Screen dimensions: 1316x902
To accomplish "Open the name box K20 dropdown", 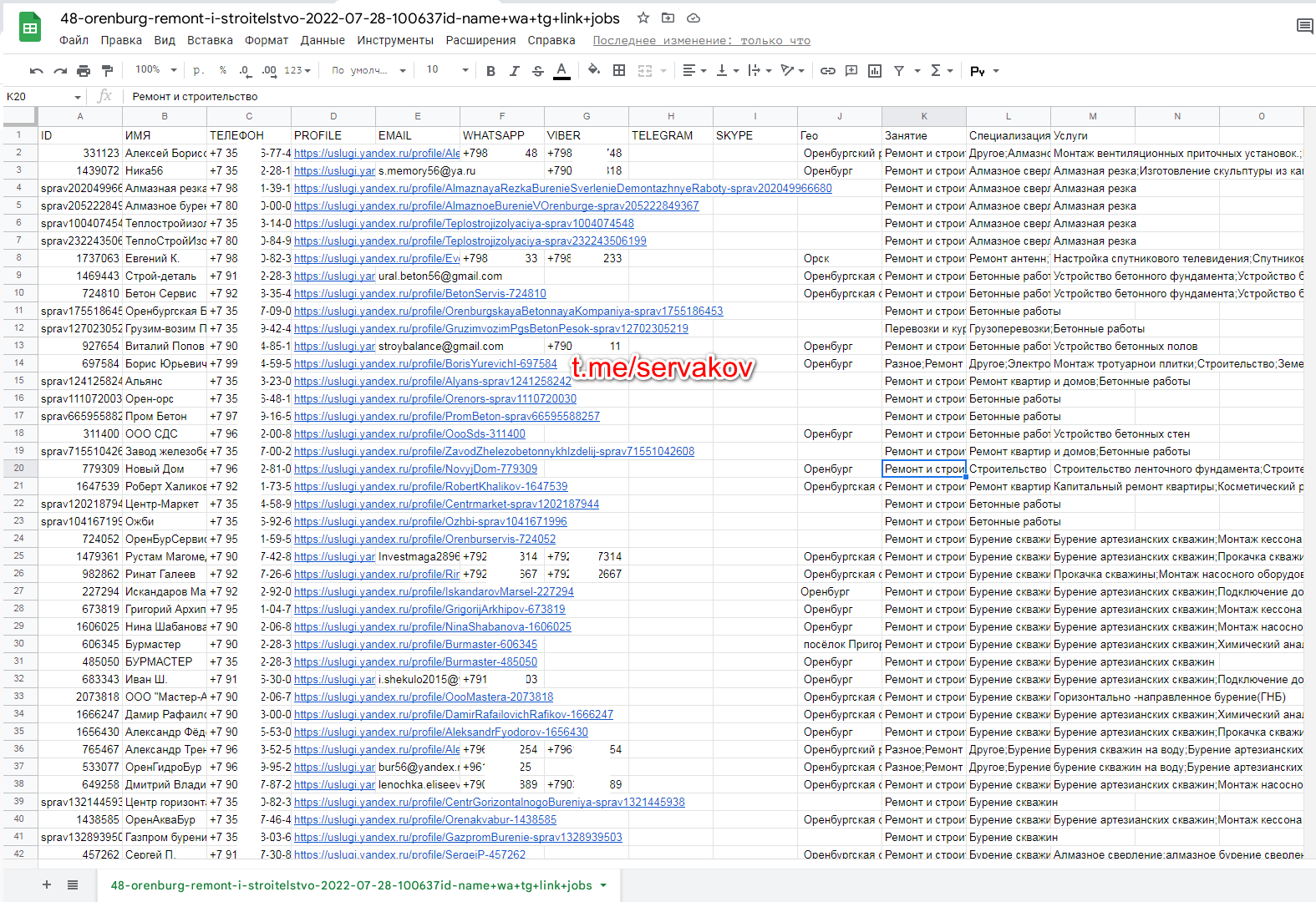I will pos(78,97).
